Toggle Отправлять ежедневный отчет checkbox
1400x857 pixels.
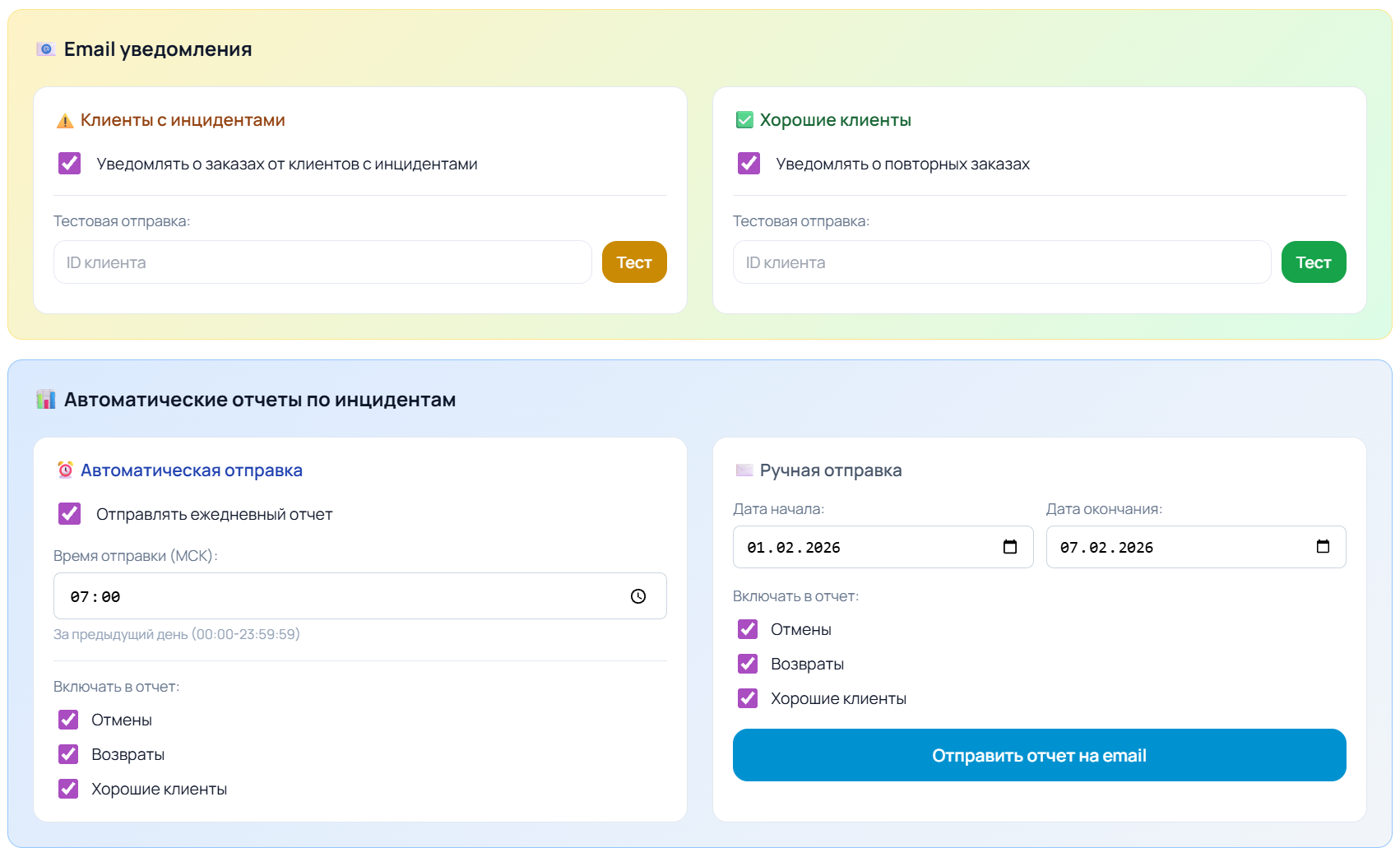69,513
